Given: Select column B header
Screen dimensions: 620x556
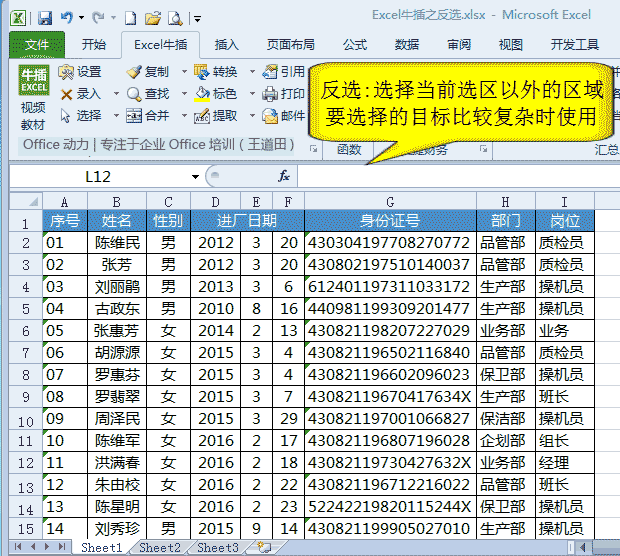Looking at the screenshot, I should (117, 202).
